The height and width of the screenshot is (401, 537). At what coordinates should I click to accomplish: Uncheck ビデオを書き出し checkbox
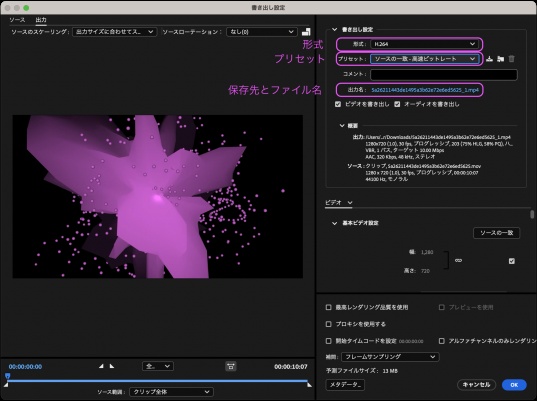338,104
